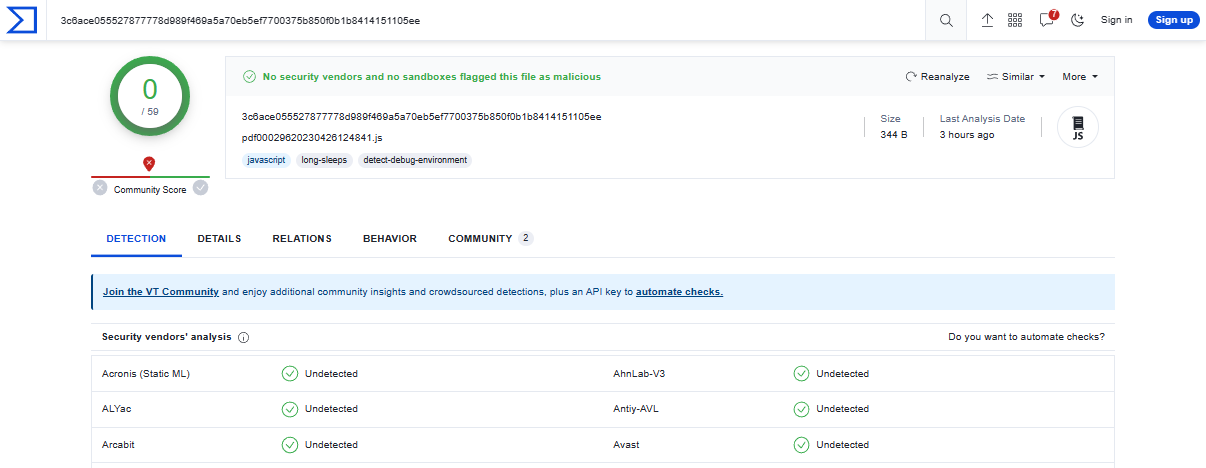Click the Join the VT Community link

click(x=161, y=292)
